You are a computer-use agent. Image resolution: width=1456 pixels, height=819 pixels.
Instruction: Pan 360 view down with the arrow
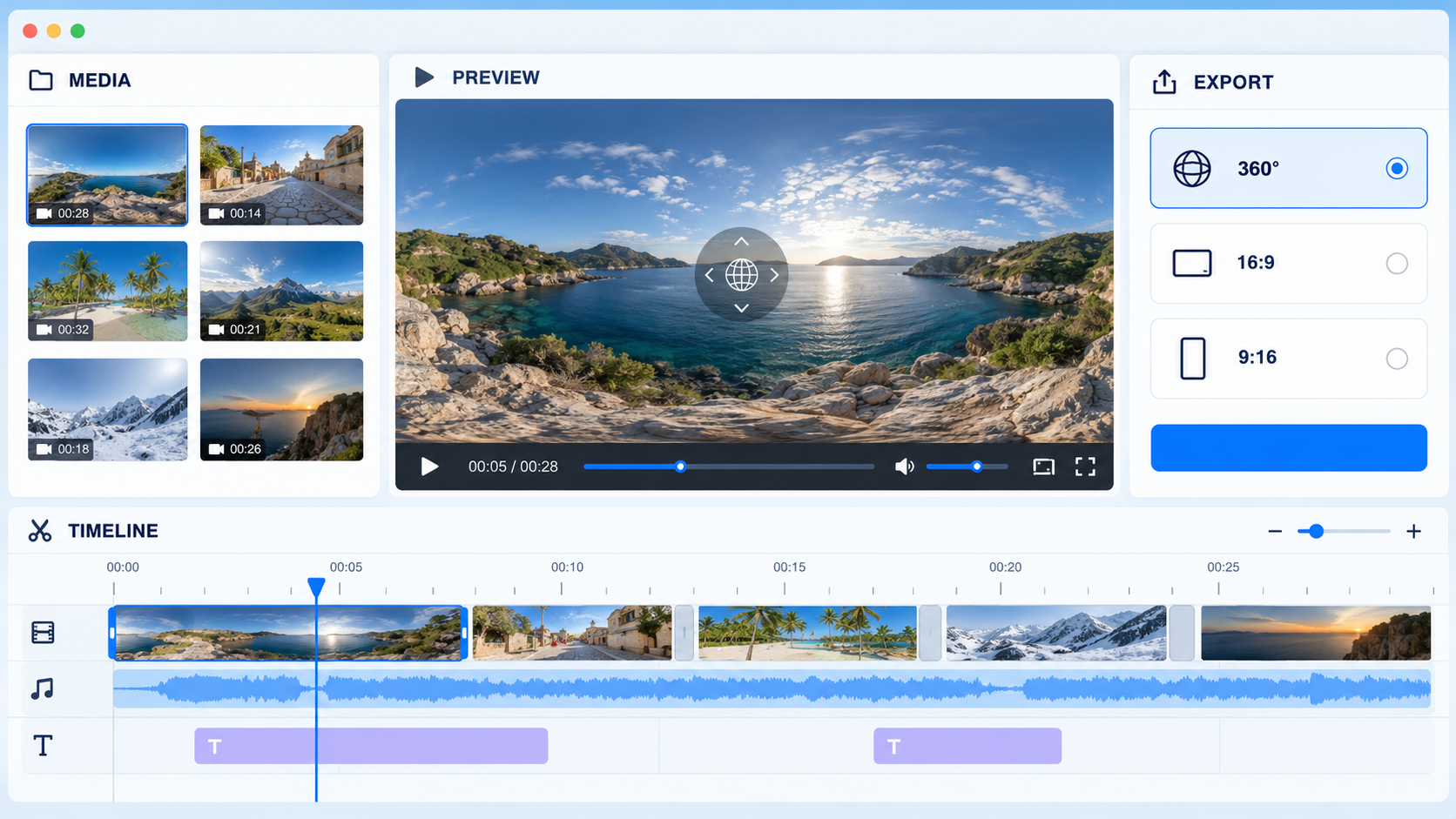[x=741, y=308]
